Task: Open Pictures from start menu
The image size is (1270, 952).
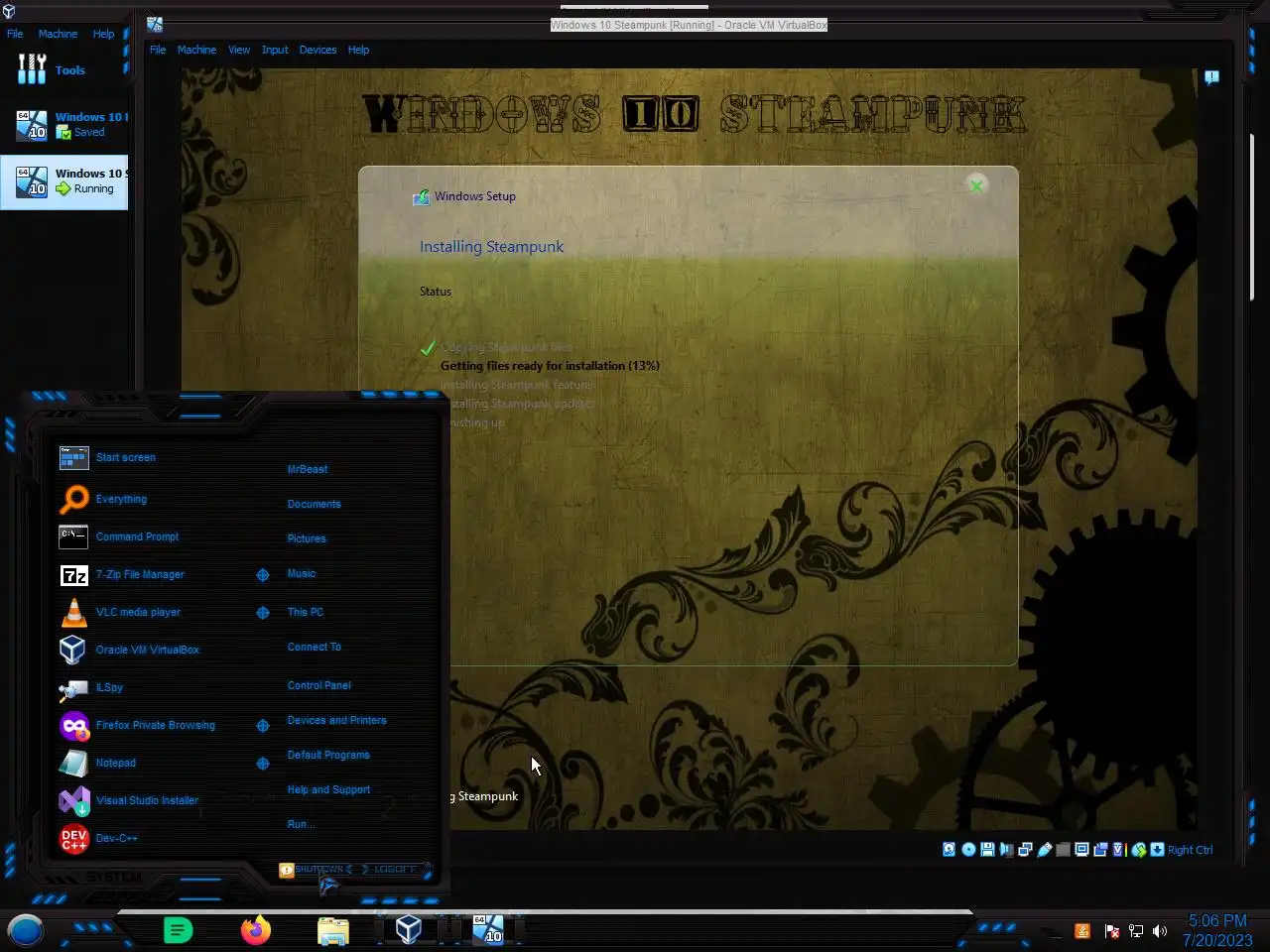Action: (307, 538)
